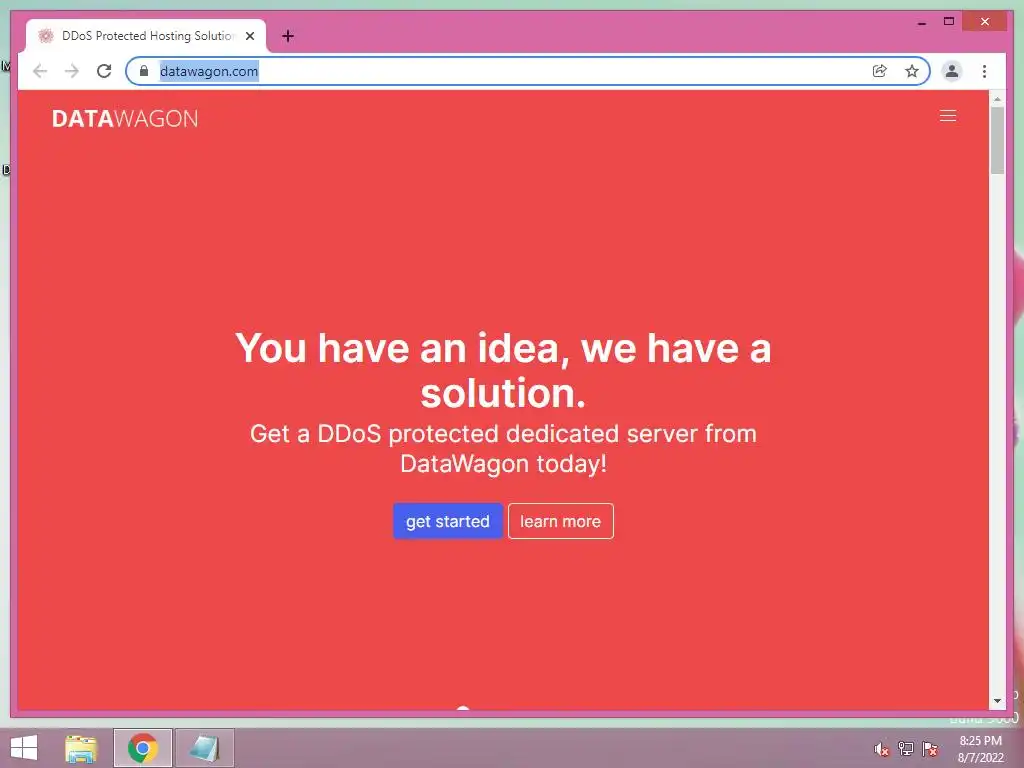Open the Windows Start button
The width and height of the screenshot is (1024, 768).
tap(24, 748)
